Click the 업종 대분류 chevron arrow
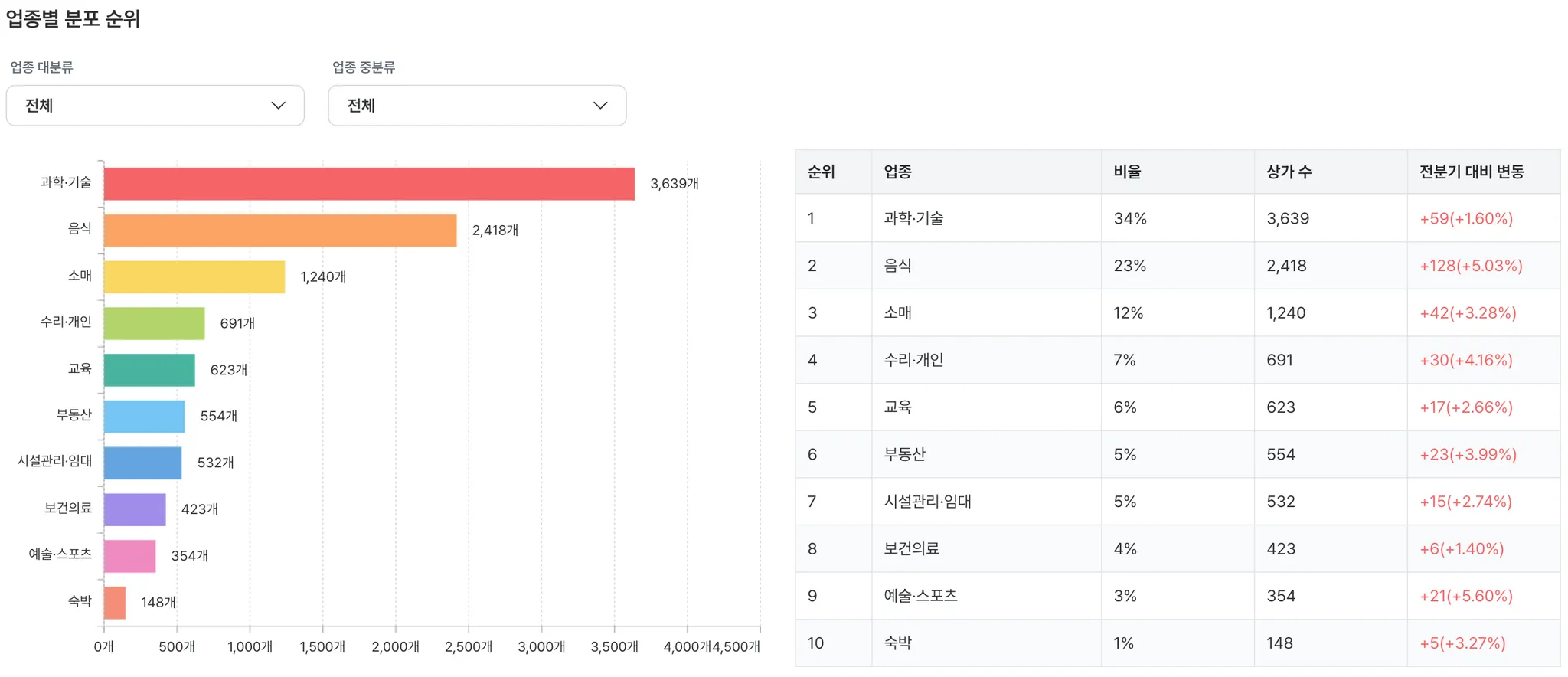 tap(279, 106)
